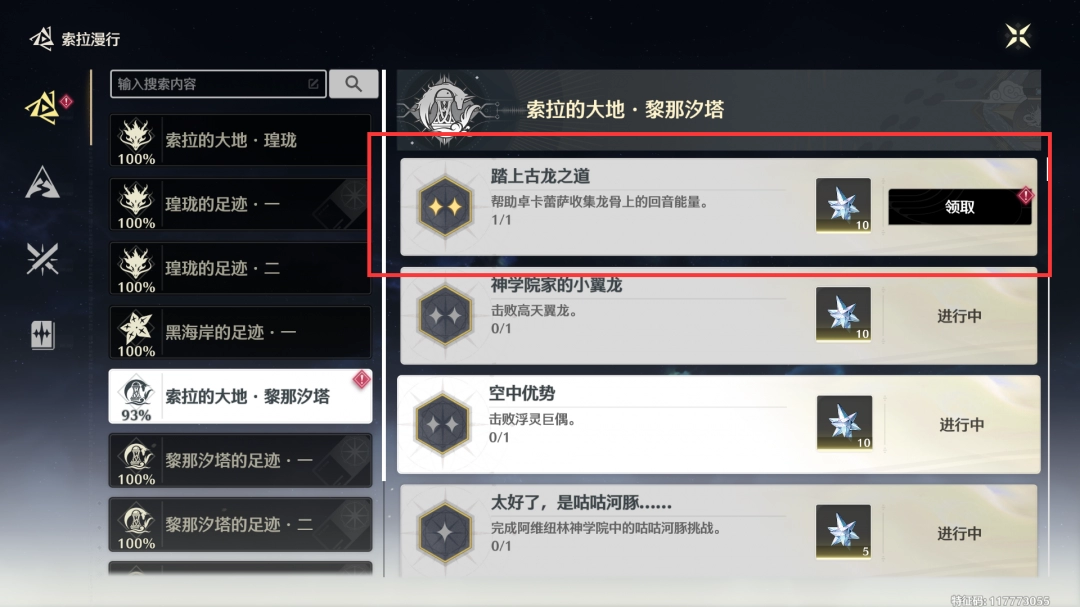
Task: Click the star reward icon for 太好了，是咕咕河豚
Action: [843, 531]
